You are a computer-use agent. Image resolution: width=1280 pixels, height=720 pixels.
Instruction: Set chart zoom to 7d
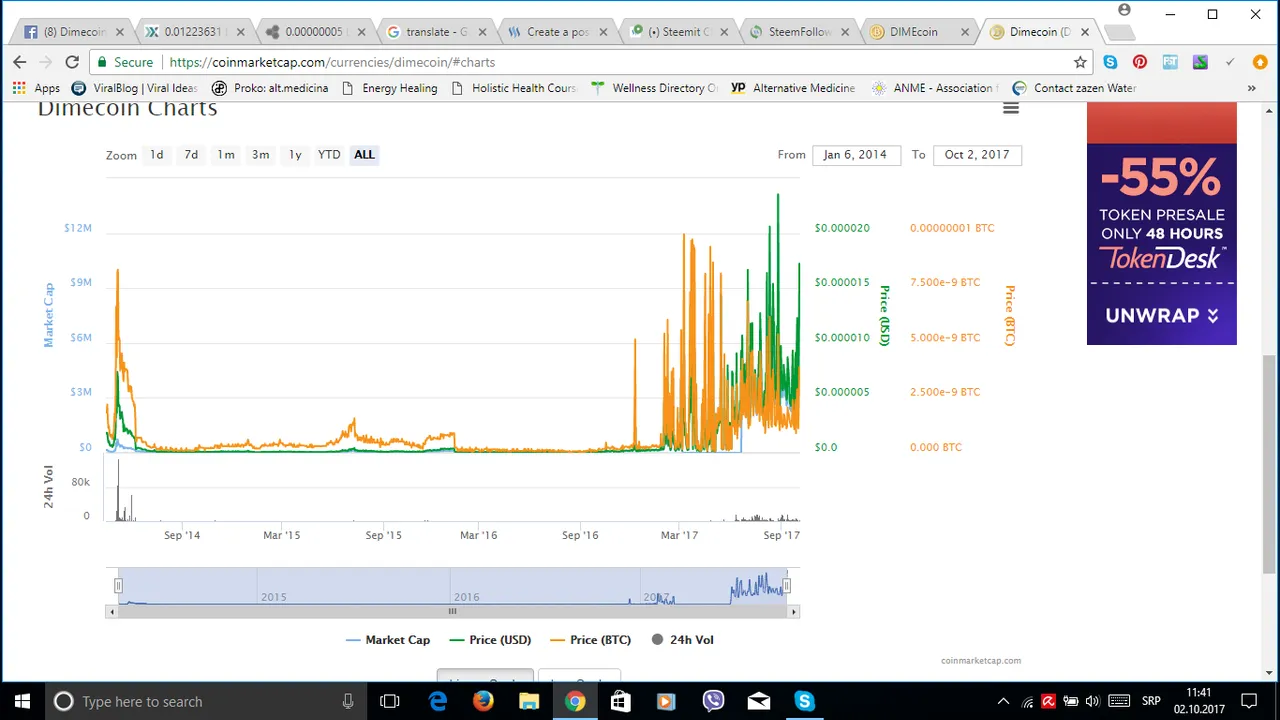(191, 155)
